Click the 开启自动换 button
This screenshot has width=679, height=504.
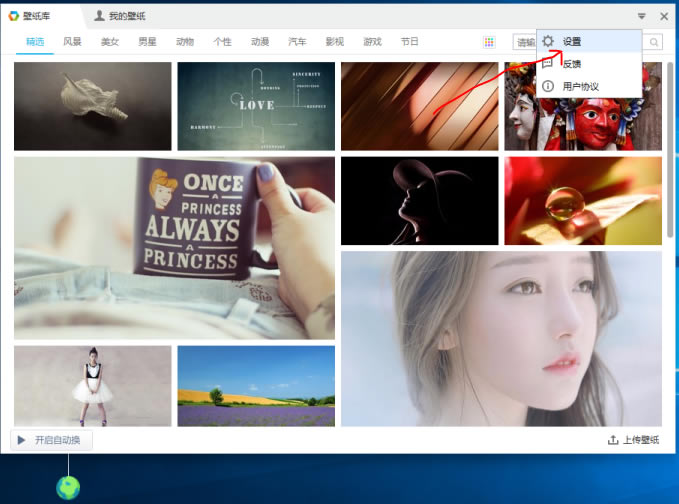(x=52, y=440)
